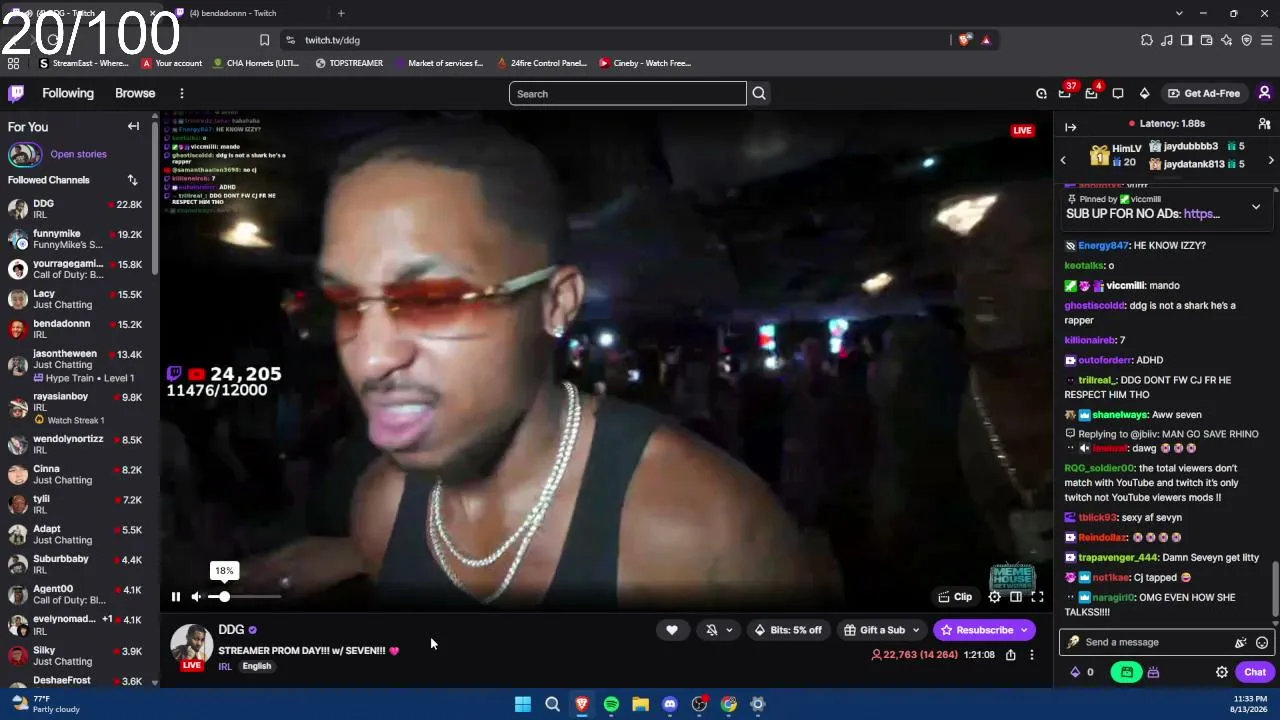Share the stream using share icon
Screen dimensions: 1280x720
click(x=1010, y=655)
